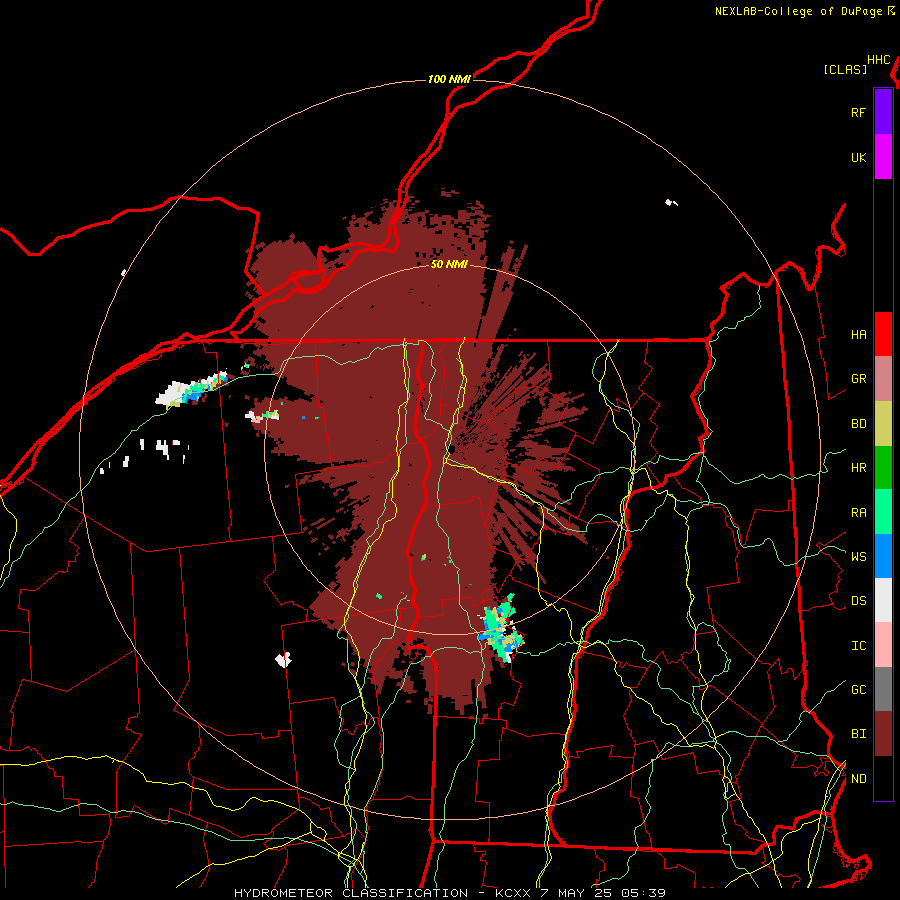Click the WS blue legend swatch
This screenshot has width=900, height=900.
[x=883, y=556]
